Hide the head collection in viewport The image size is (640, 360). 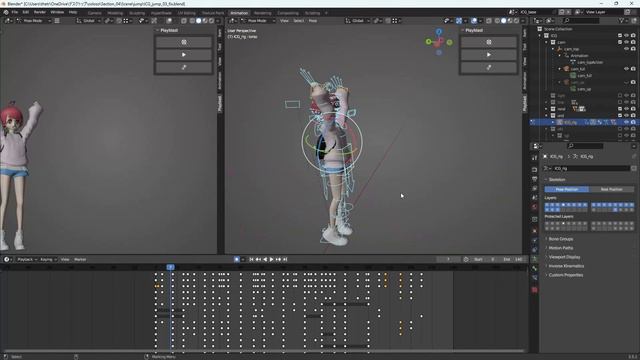tap(627, 109)
